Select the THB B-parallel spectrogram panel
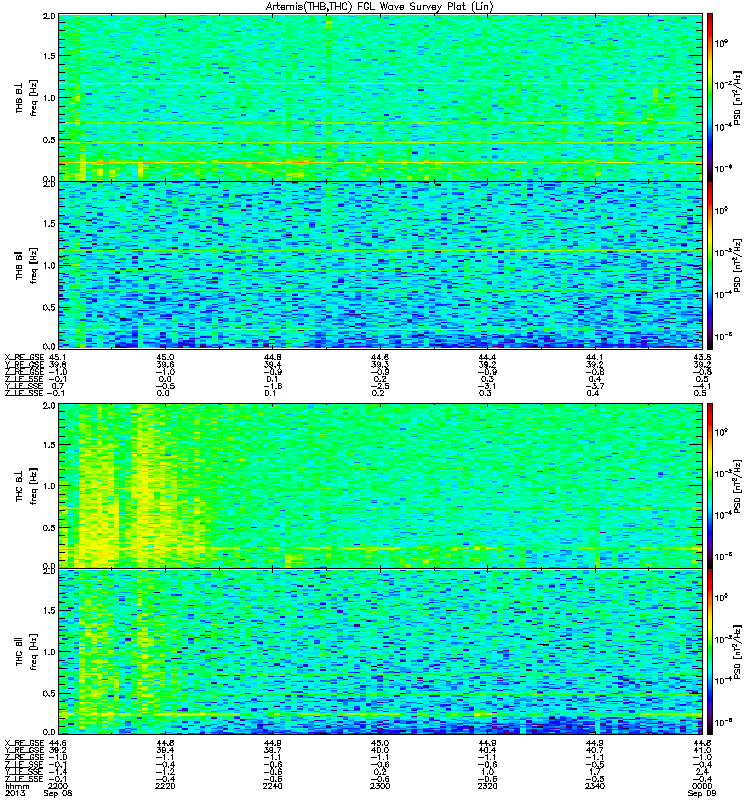Image resolution: width=750 pixels, height=800 pixels. coord(380,265)
